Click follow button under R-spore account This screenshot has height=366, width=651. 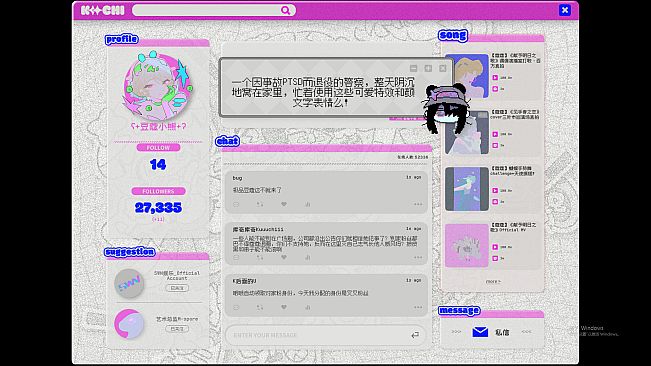(177, 328)
